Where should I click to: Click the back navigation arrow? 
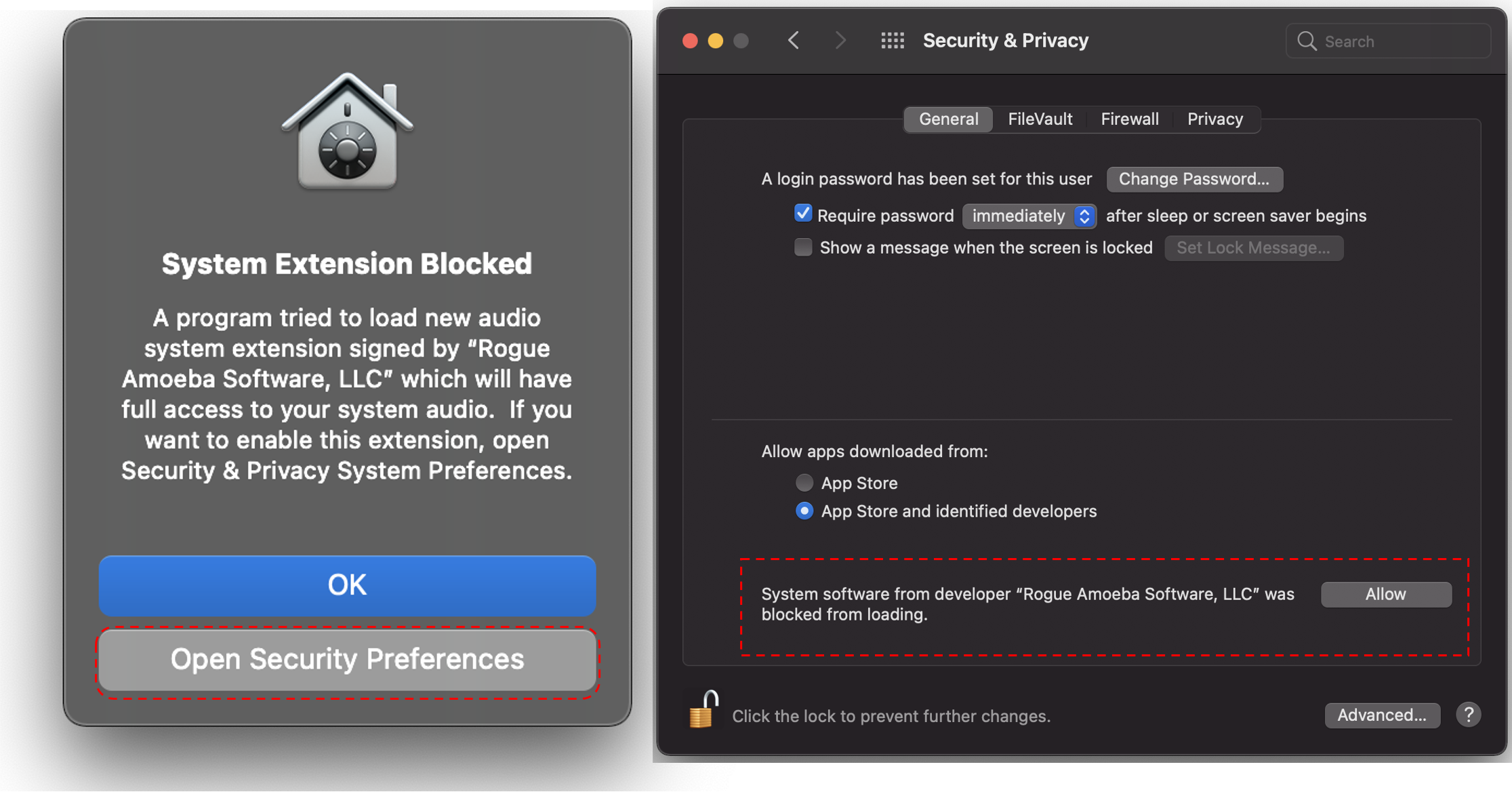(x=793, y=41)
